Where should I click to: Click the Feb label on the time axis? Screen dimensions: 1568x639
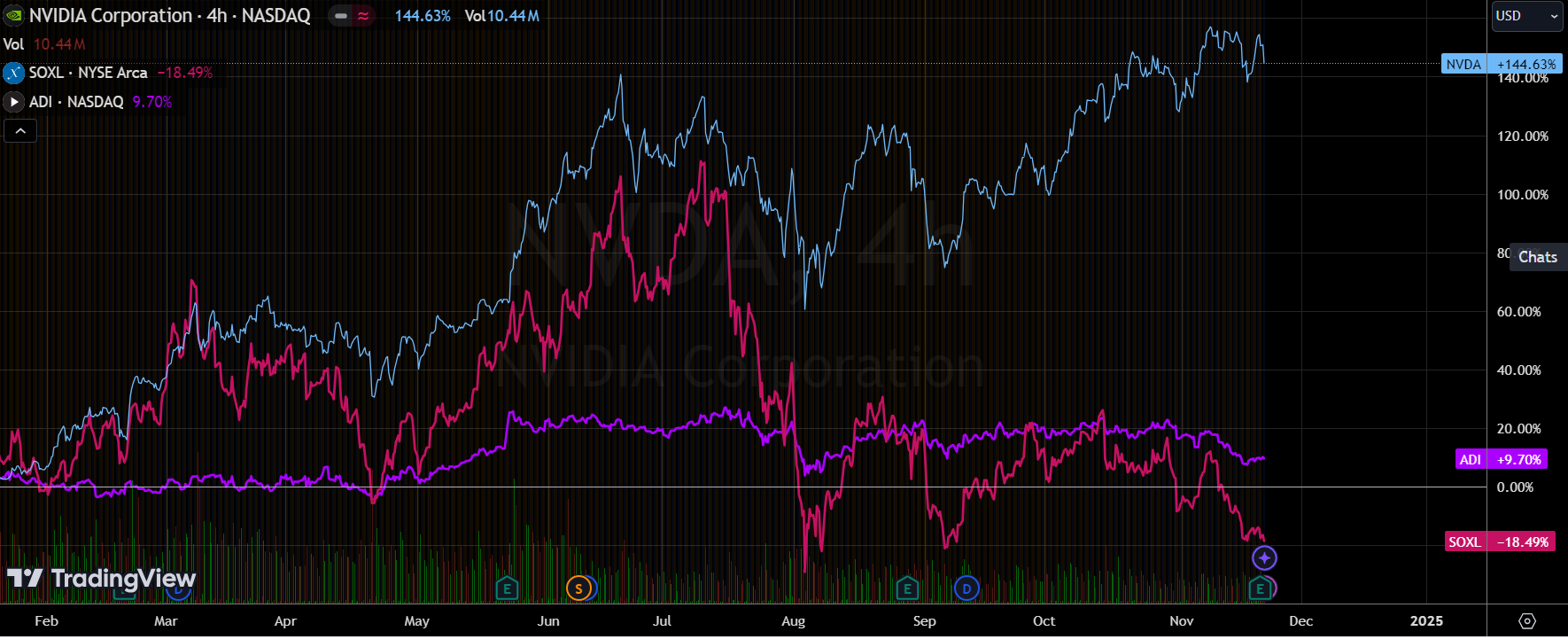click(46, 621)
